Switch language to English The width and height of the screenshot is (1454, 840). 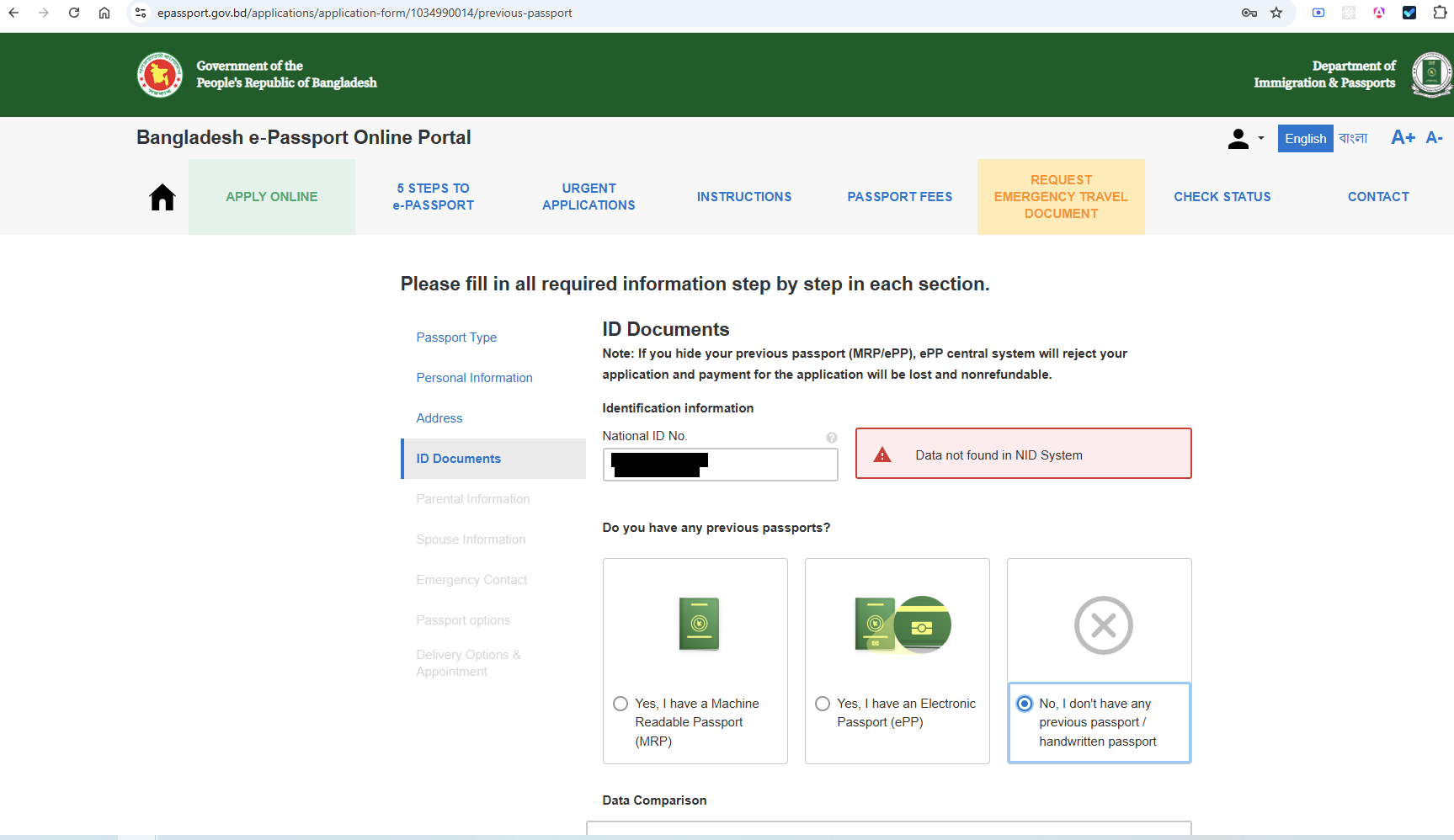pos(1305,139)
